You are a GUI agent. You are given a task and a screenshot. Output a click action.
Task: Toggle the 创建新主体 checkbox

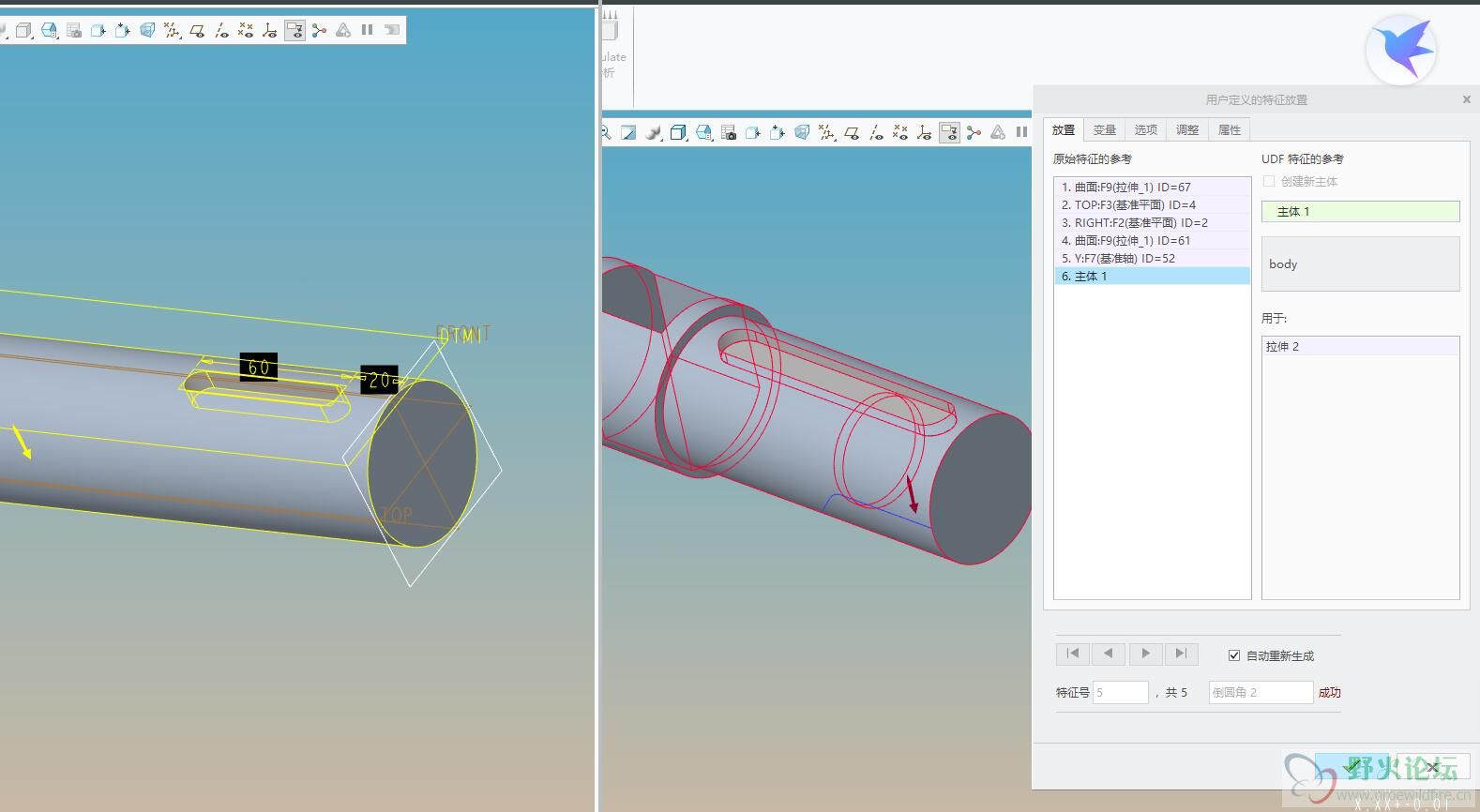point(1269,182)
